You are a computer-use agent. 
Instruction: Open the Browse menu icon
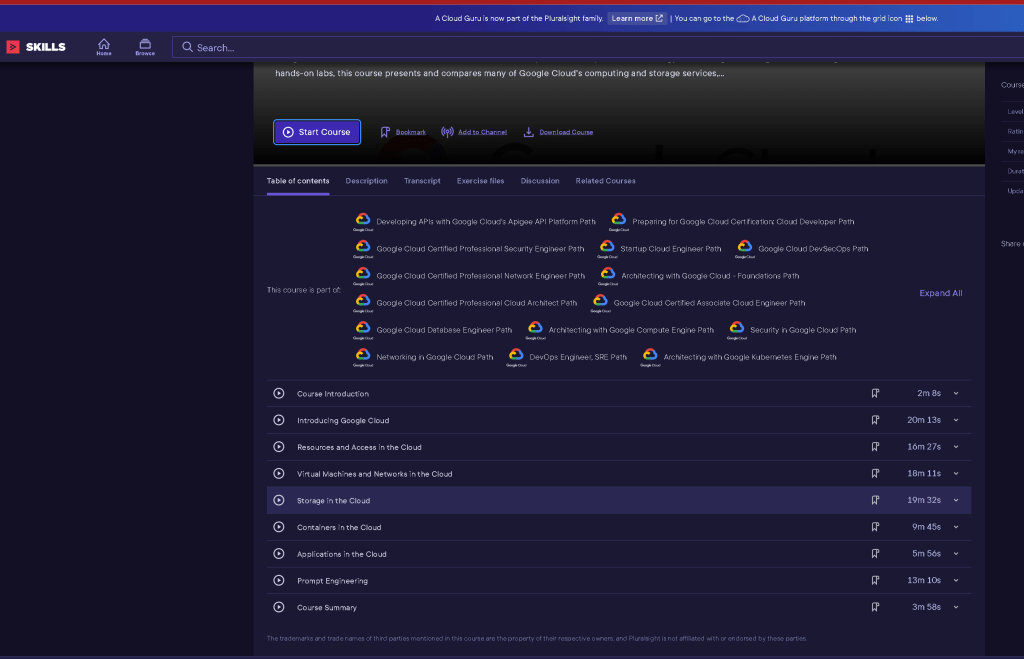point(145,47)
